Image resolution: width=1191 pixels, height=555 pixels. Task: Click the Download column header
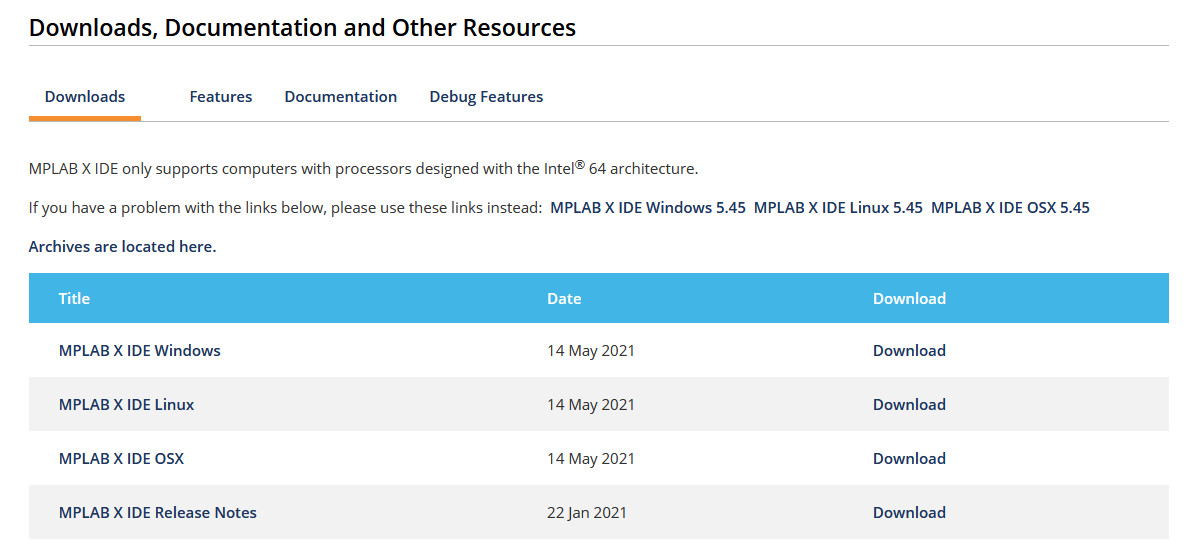pyautogui.click(x=909, y=298)
